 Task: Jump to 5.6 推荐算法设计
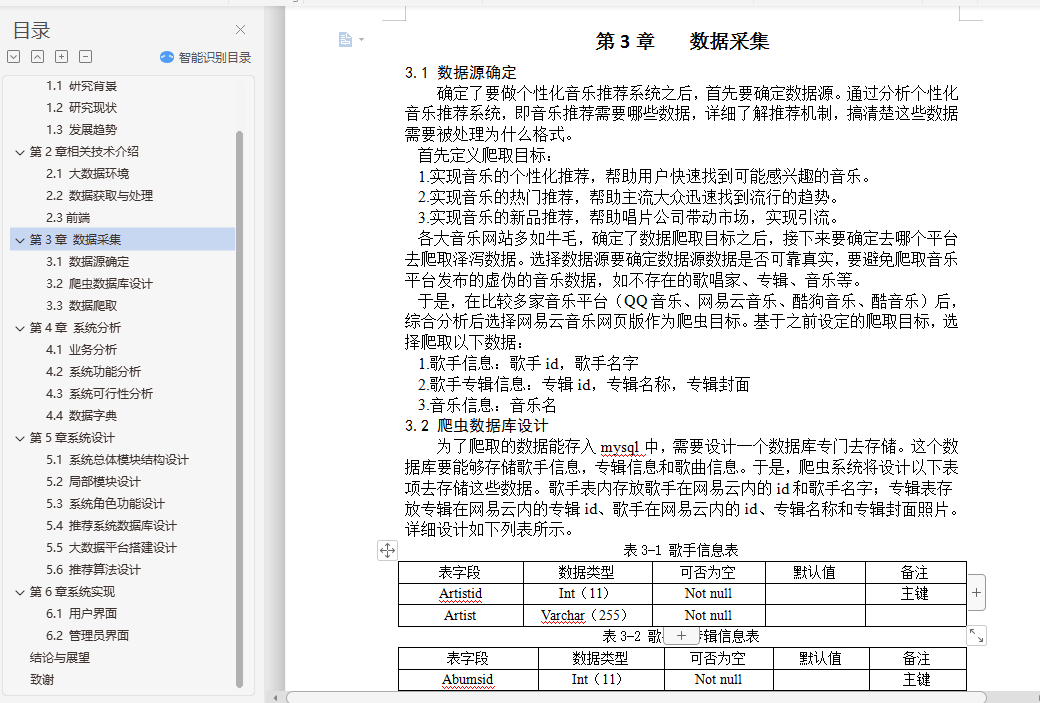94,569
